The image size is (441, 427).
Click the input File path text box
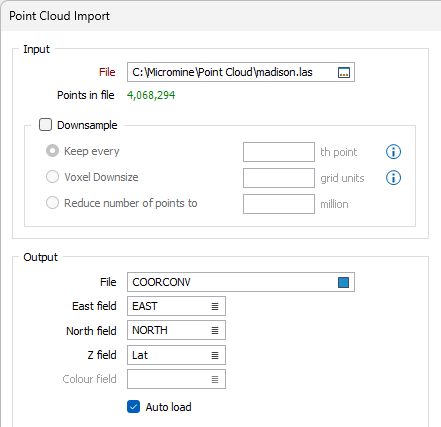click(x=241, y=72)
